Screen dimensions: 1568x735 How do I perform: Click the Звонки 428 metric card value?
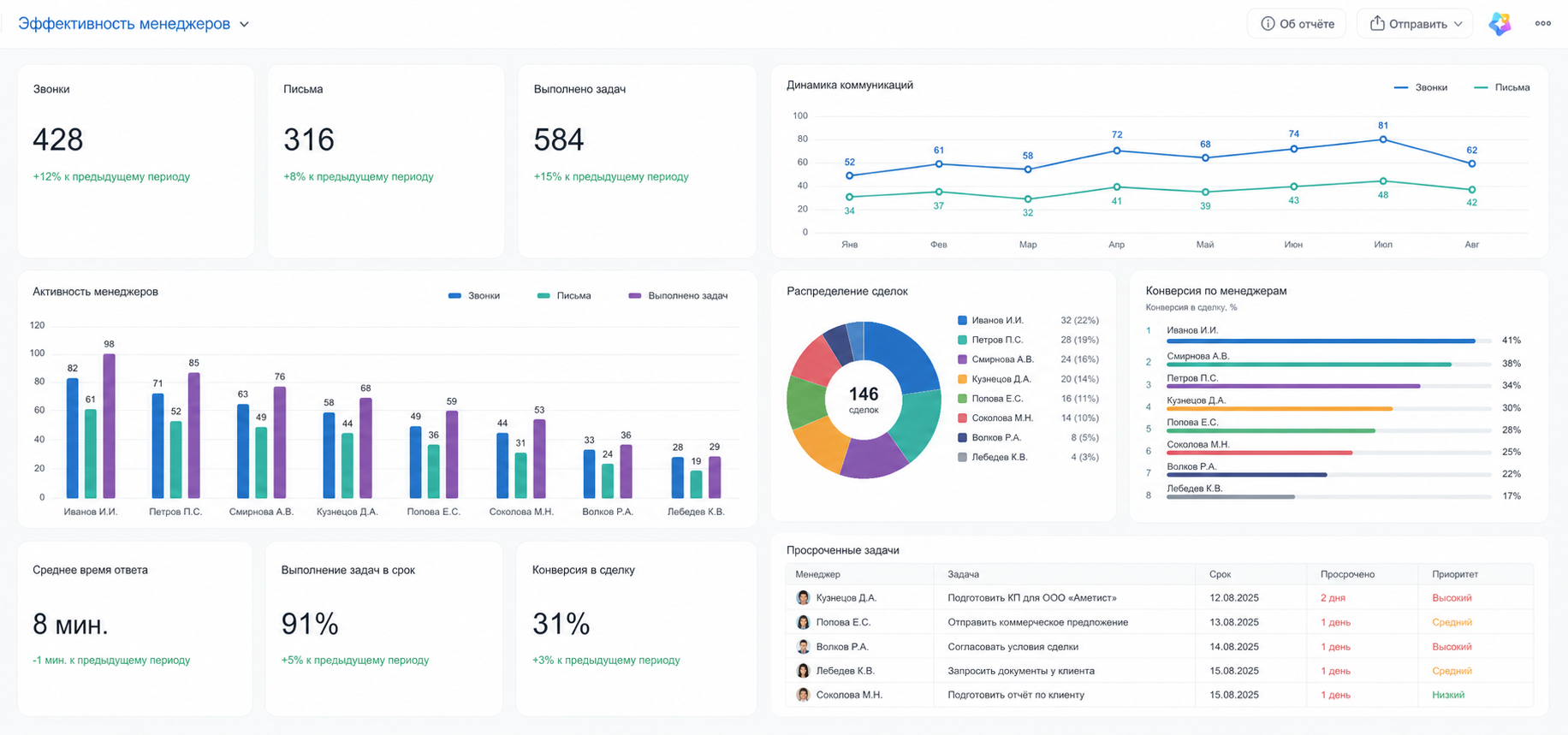tap(58, 139)
